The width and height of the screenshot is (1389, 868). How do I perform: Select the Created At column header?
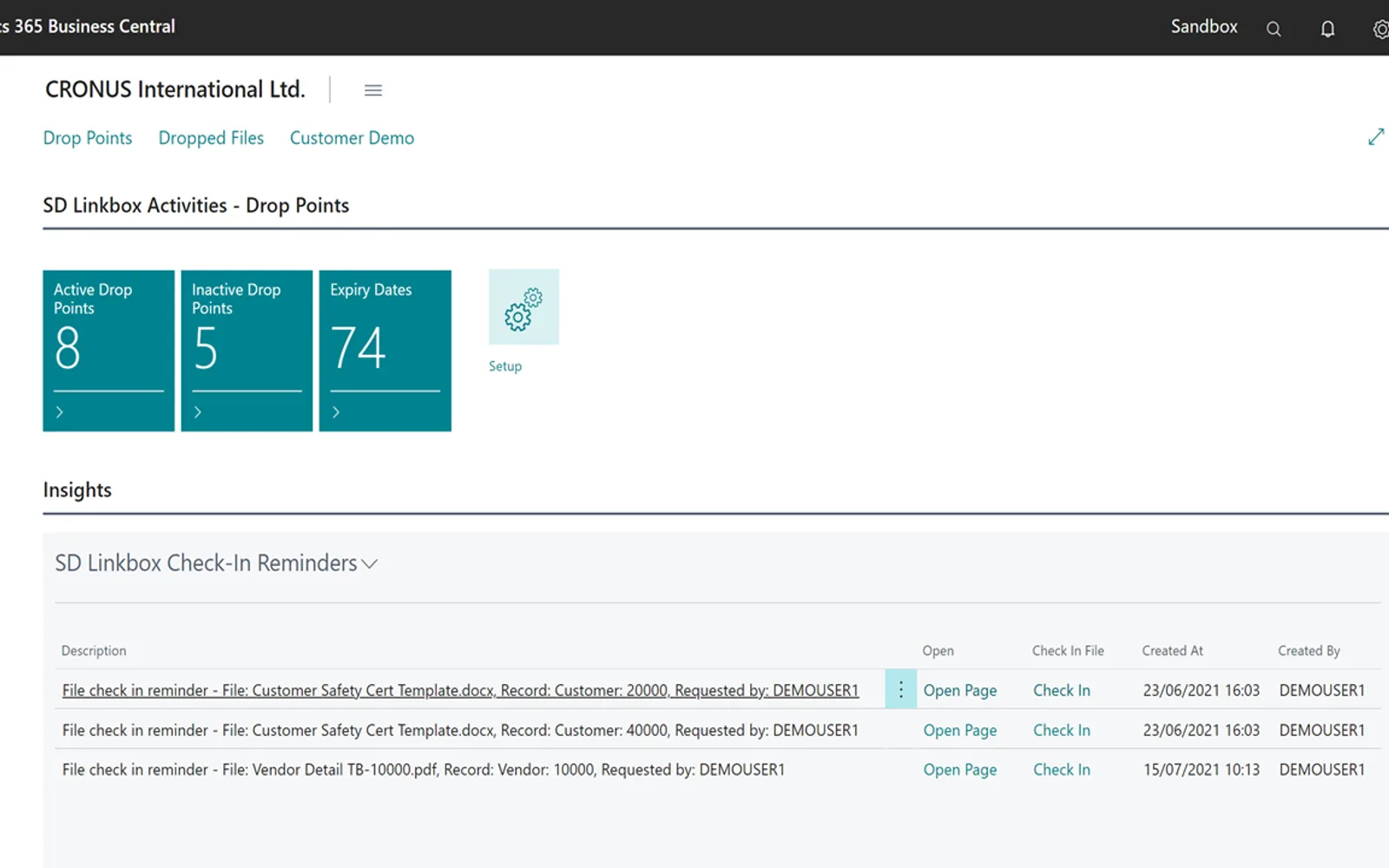pos(1172,650)
